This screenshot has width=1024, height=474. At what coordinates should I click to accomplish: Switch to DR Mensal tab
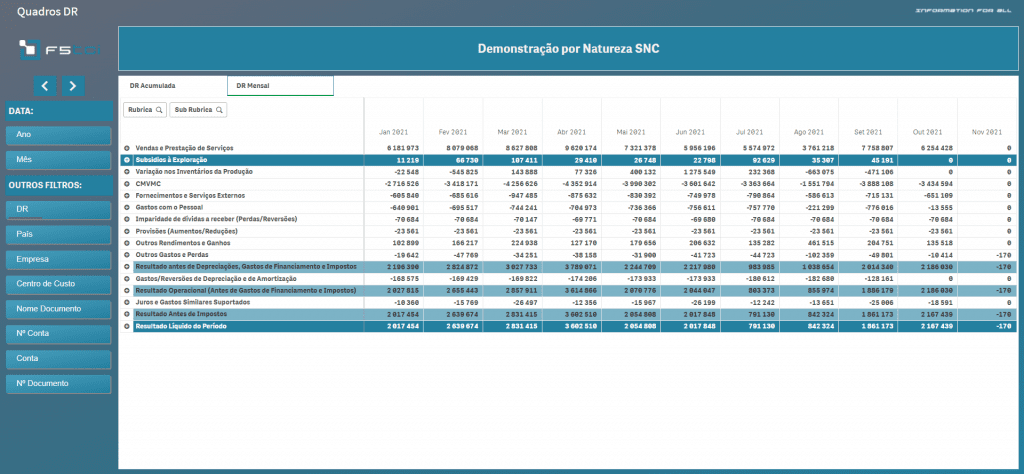280,86
